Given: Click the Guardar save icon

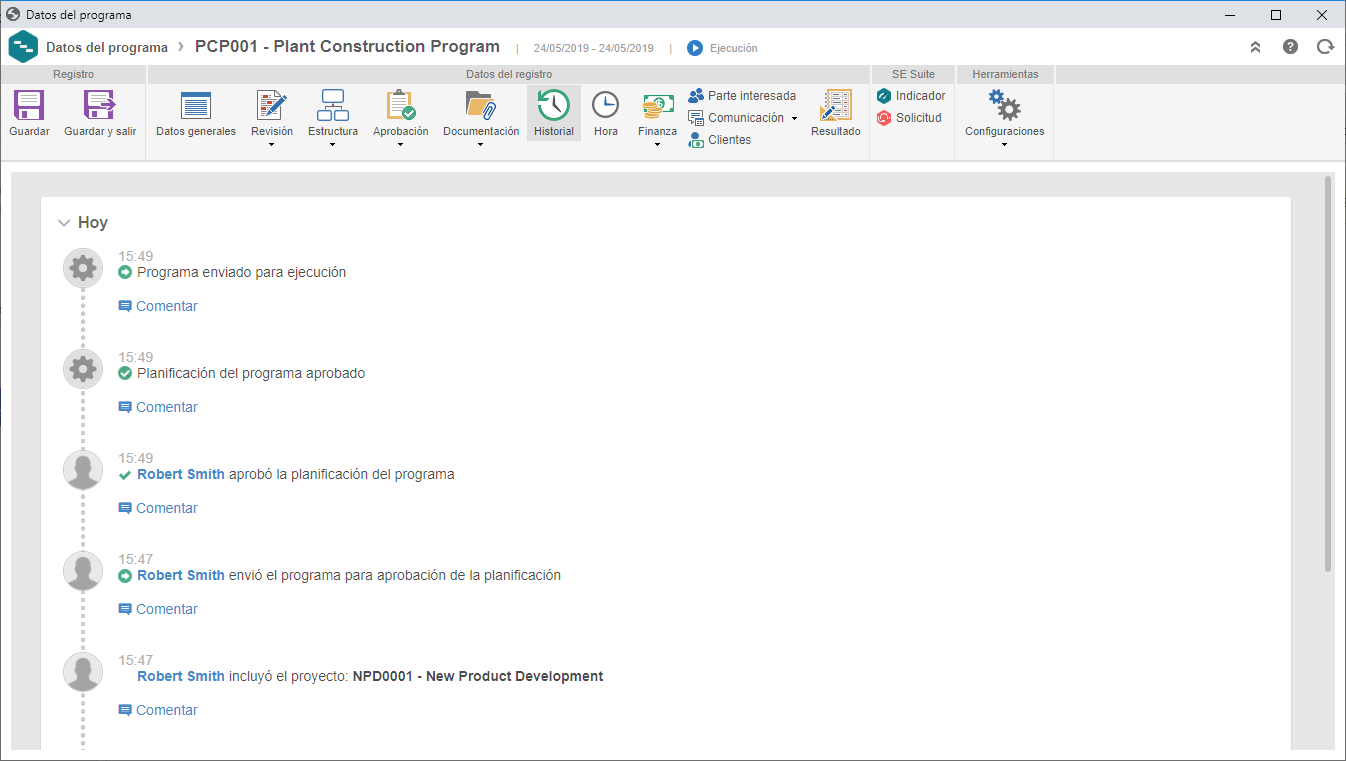Looking at the screenshot, I should click(x=29, y=106).
